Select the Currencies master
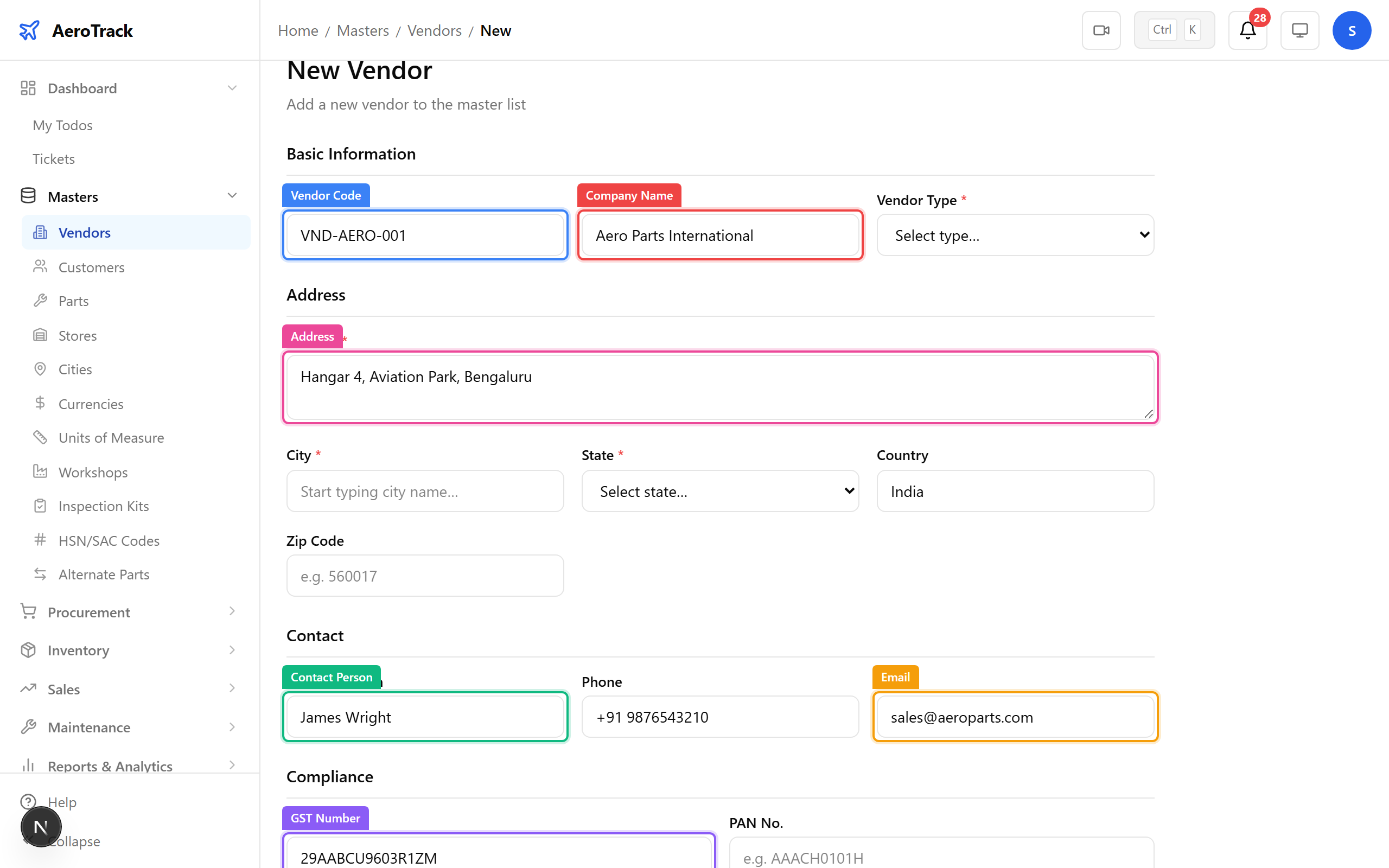 [90, 404]
